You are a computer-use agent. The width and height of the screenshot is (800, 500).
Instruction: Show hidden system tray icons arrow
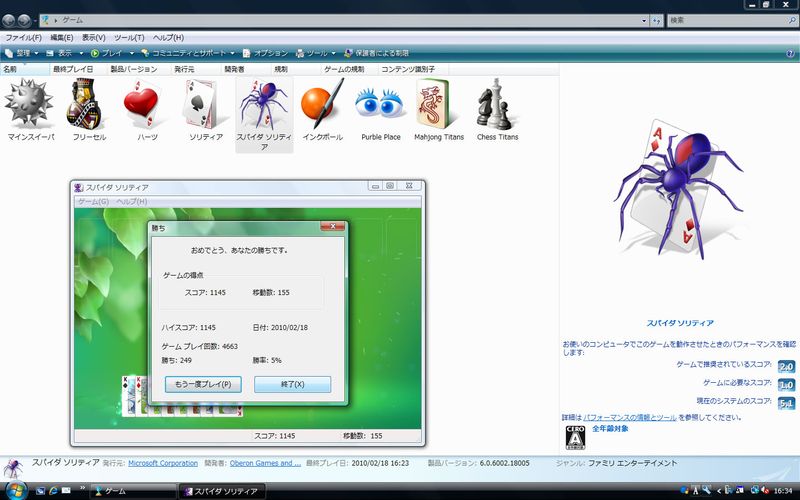(x=719, y=491)
